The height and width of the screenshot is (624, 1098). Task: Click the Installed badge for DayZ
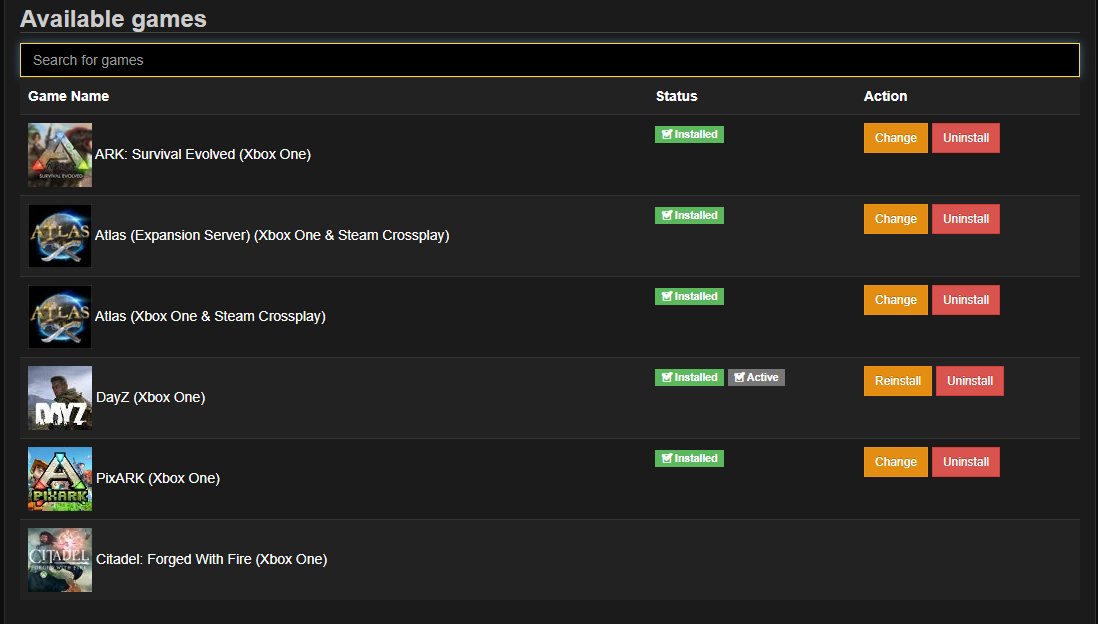click(x=689, y=377)
